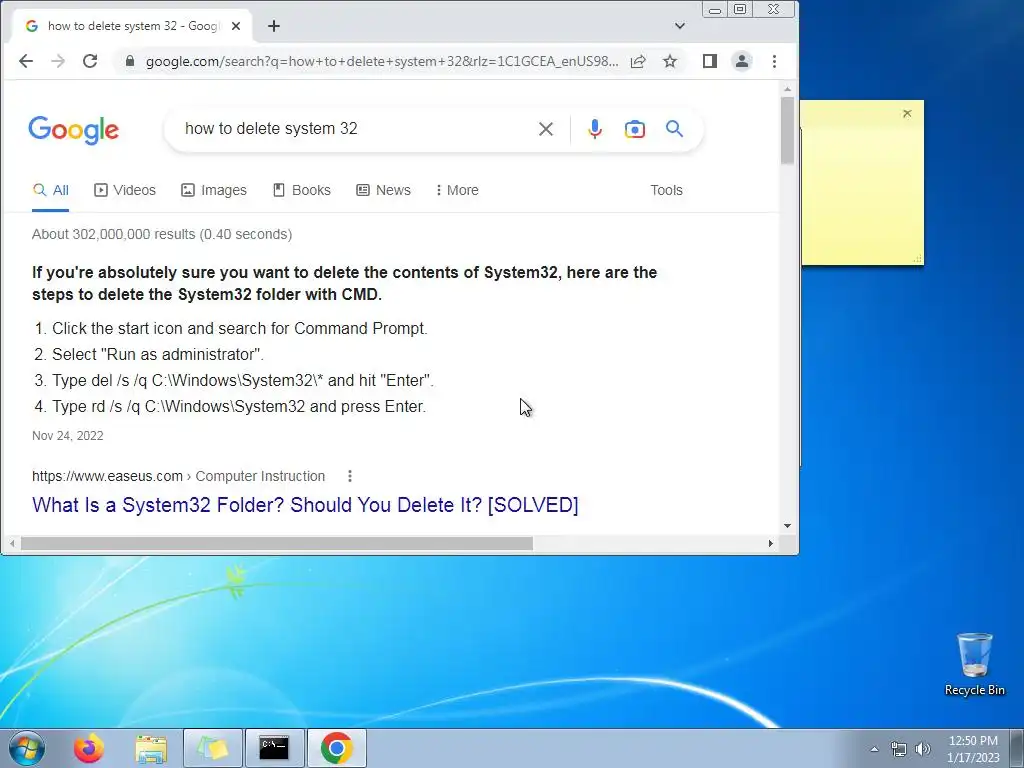Click the 'Nov 24, 2022' snippet date

[68, 436]
